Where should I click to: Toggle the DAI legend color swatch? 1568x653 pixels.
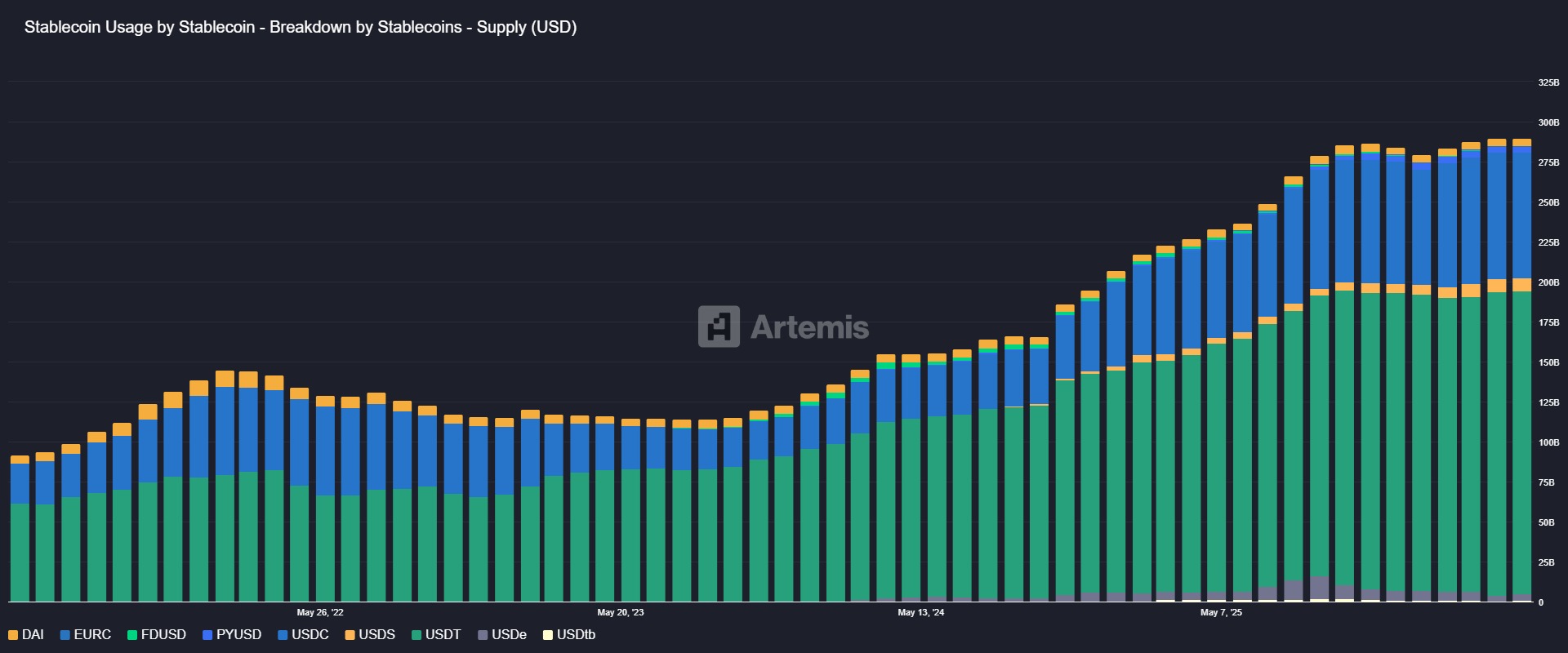(13, 635)
